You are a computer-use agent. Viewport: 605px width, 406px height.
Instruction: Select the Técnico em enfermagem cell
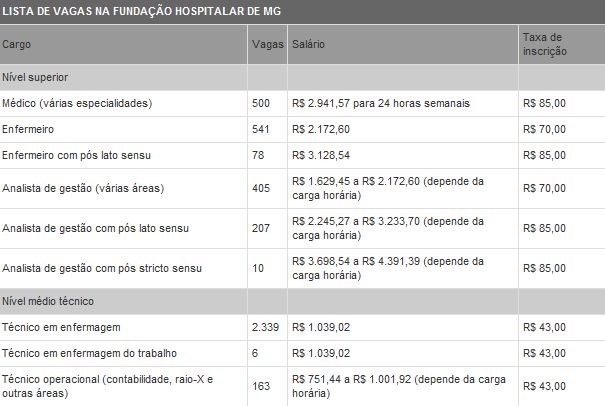61,327
